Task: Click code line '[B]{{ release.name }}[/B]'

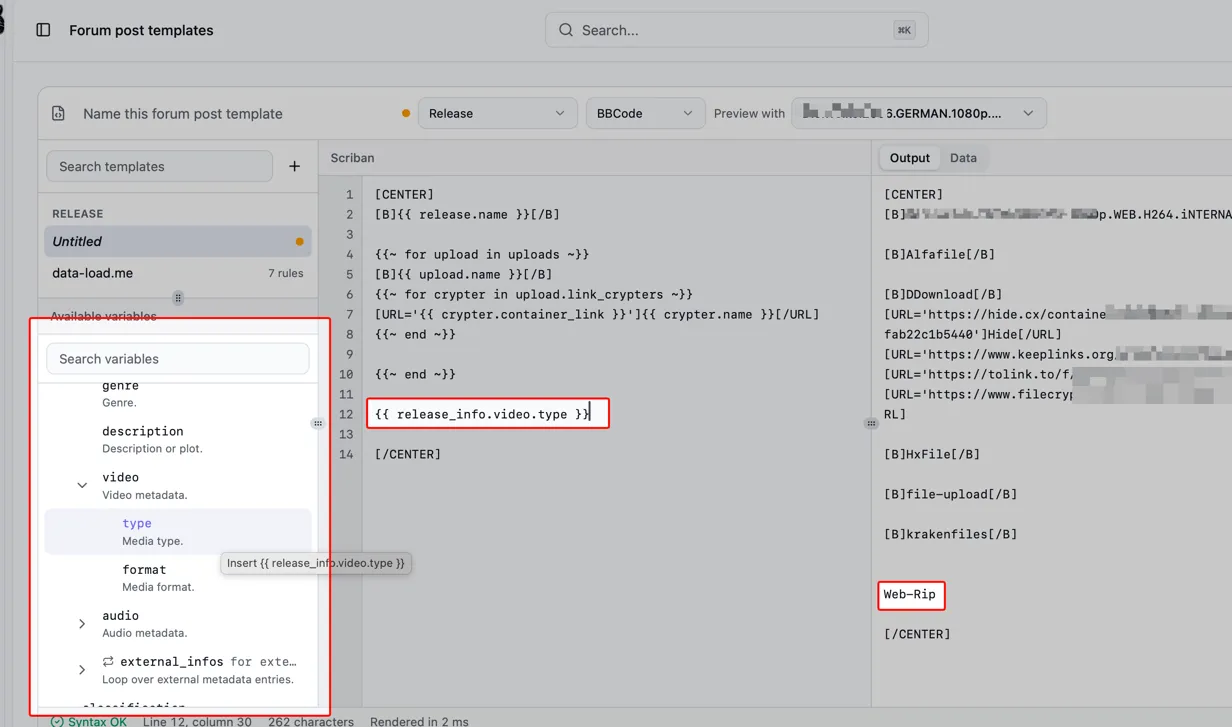Action: coord(467,214)
